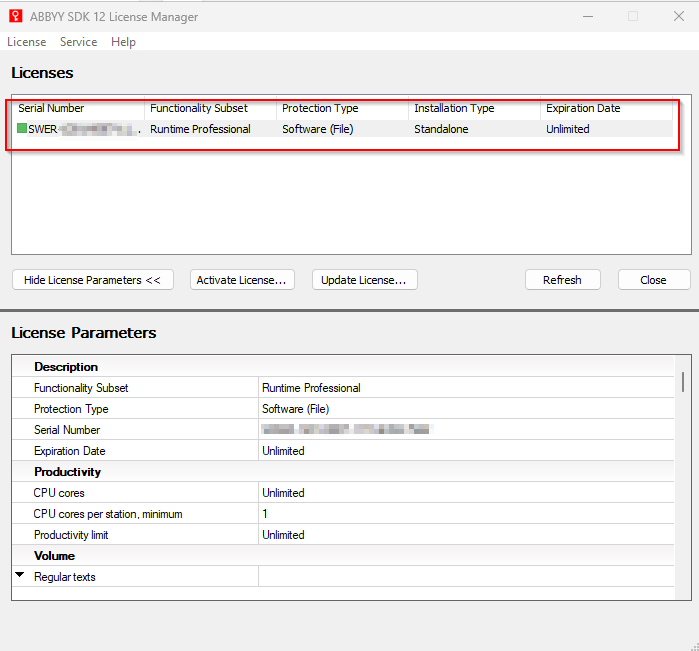Image resolution: width=699 pixels, height=651 pixels.
Task: Click the ABBYY app icon in title bar
Action: point(15,16)
